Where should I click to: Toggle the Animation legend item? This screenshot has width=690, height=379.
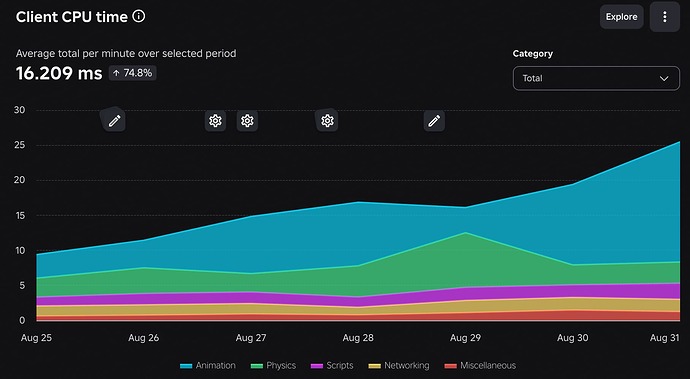208,366
